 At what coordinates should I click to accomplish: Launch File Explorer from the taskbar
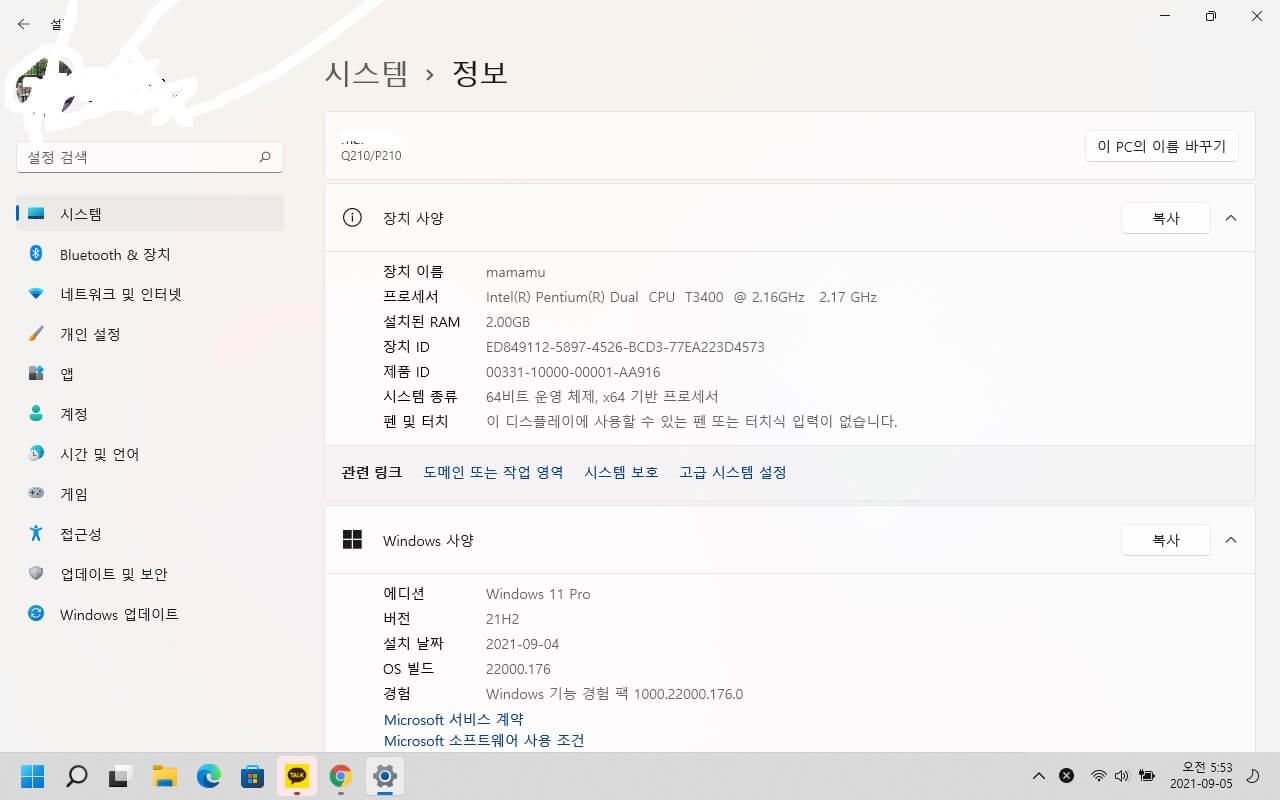pyautogui.click(x=165, y=775)
